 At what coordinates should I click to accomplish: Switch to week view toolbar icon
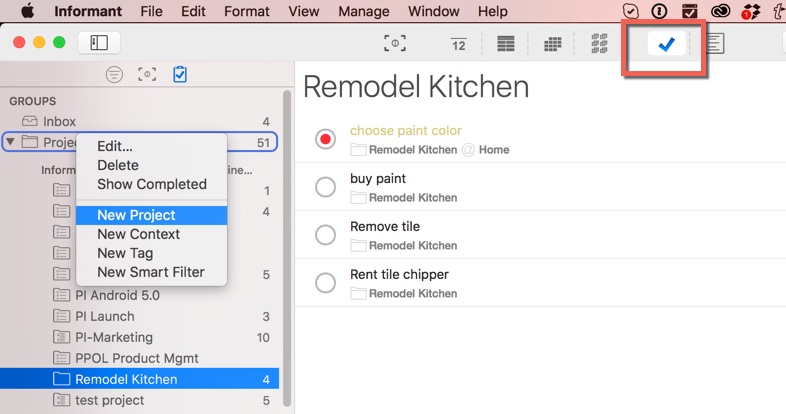point(506,44)
